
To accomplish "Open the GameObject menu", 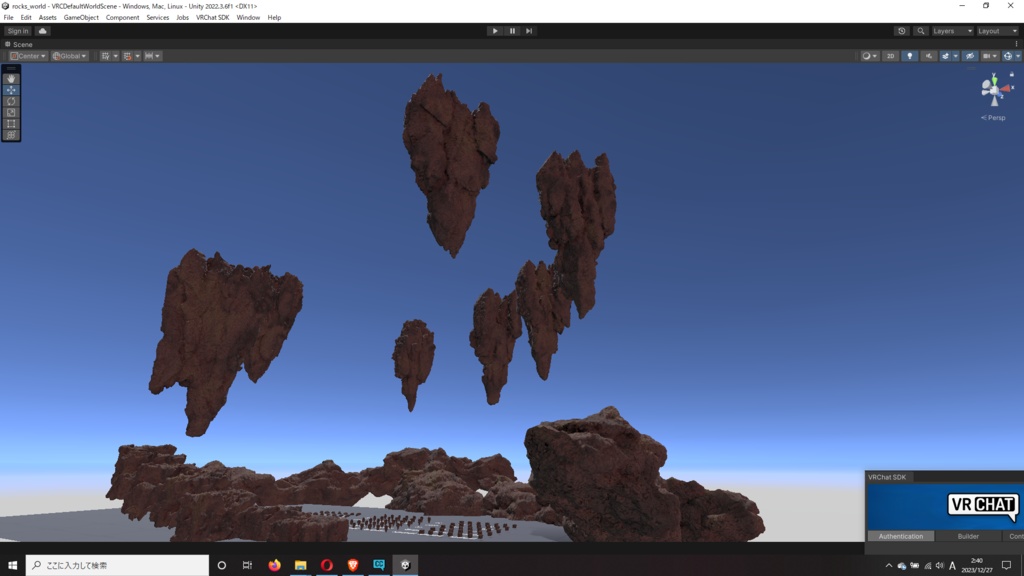I will pos(81,18).
